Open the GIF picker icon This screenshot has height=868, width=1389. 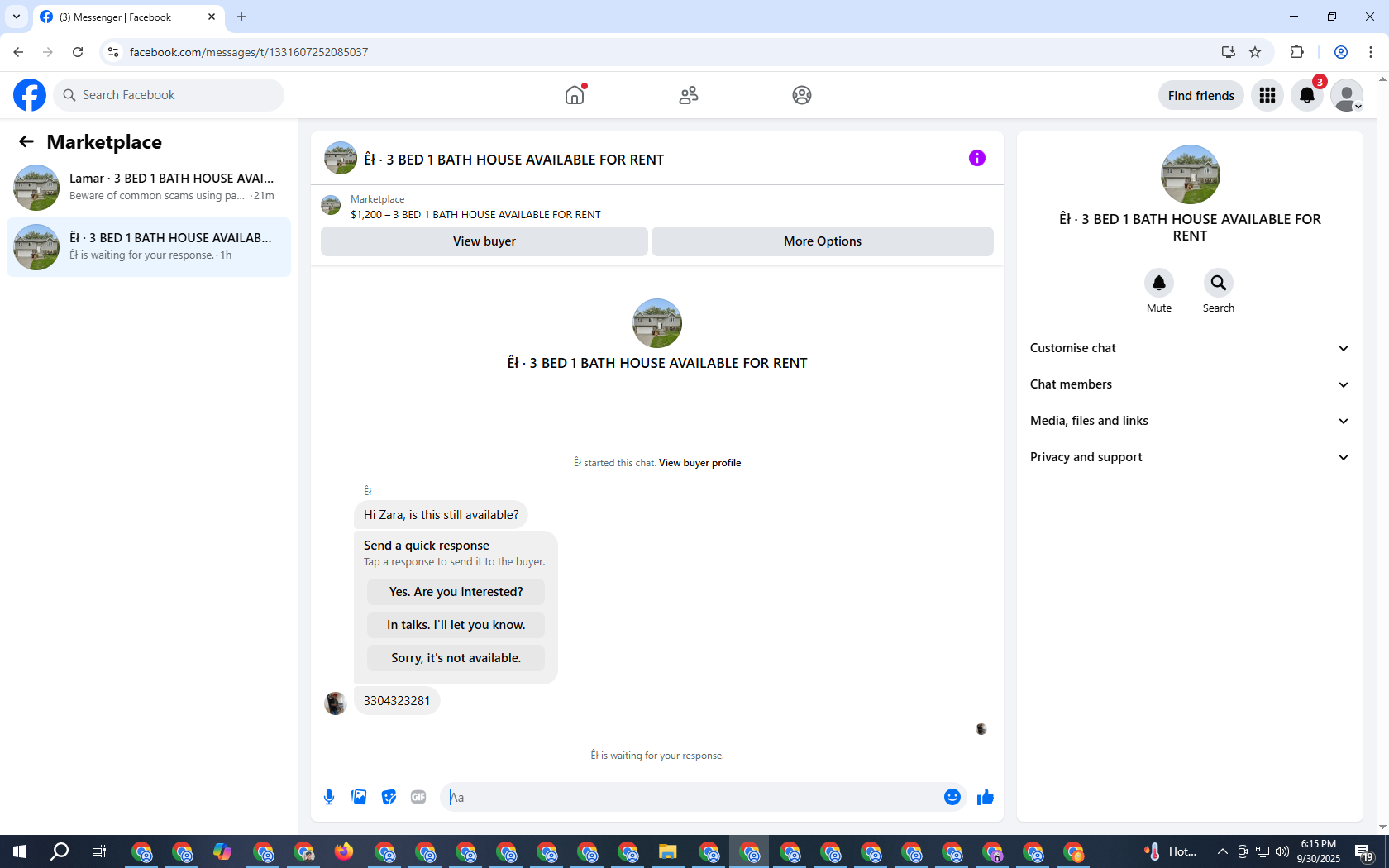tap(418, 797)
